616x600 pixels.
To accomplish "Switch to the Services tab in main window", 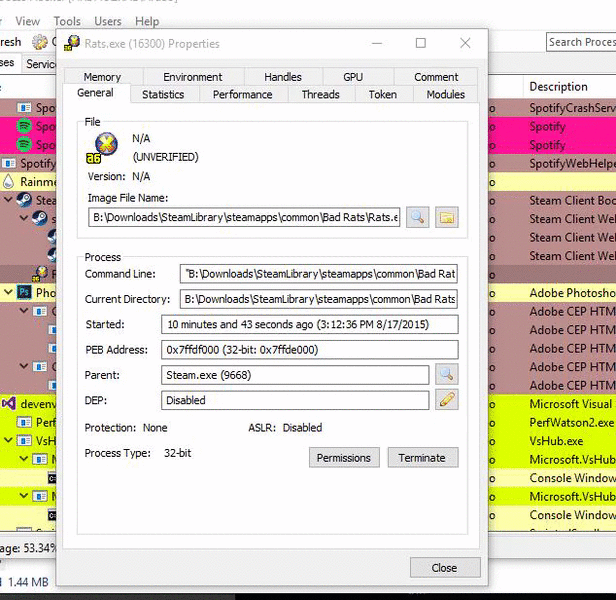I will (41, 64).
